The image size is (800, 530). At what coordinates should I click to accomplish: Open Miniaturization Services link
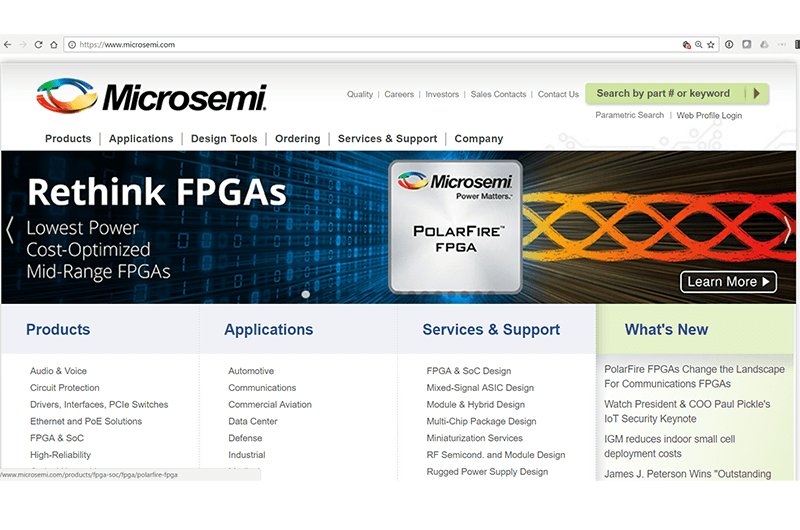[x=474, y=438]
